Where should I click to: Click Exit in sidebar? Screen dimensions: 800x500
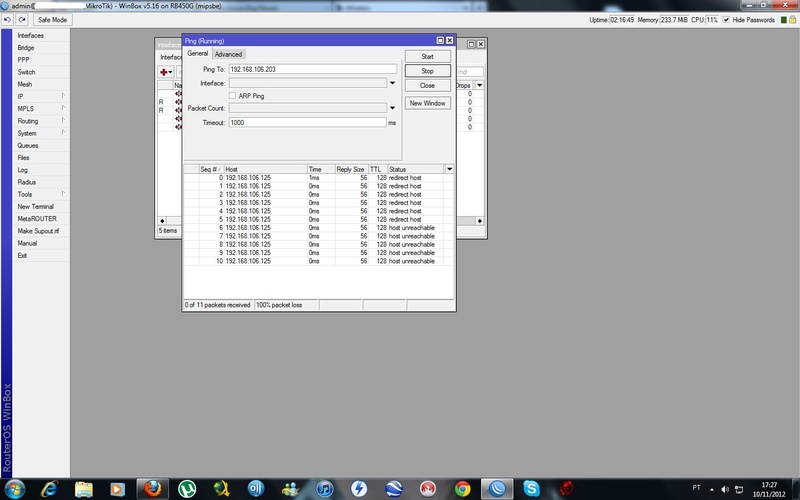tap(22, 256)
